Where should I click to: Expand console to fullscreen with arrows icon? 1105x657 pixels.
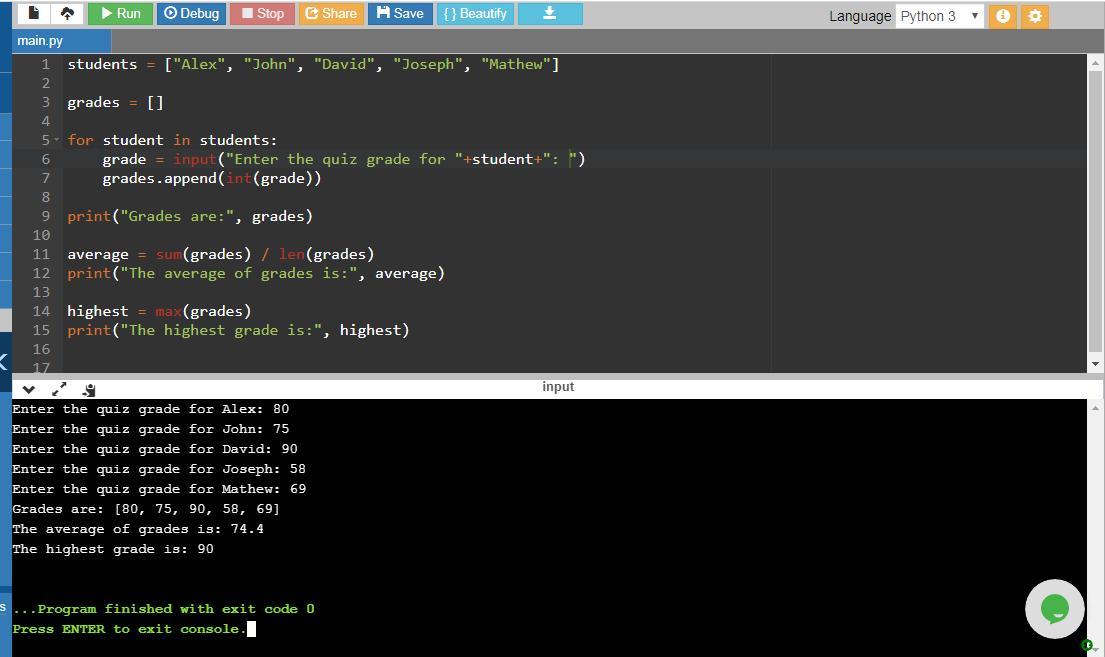59,389
